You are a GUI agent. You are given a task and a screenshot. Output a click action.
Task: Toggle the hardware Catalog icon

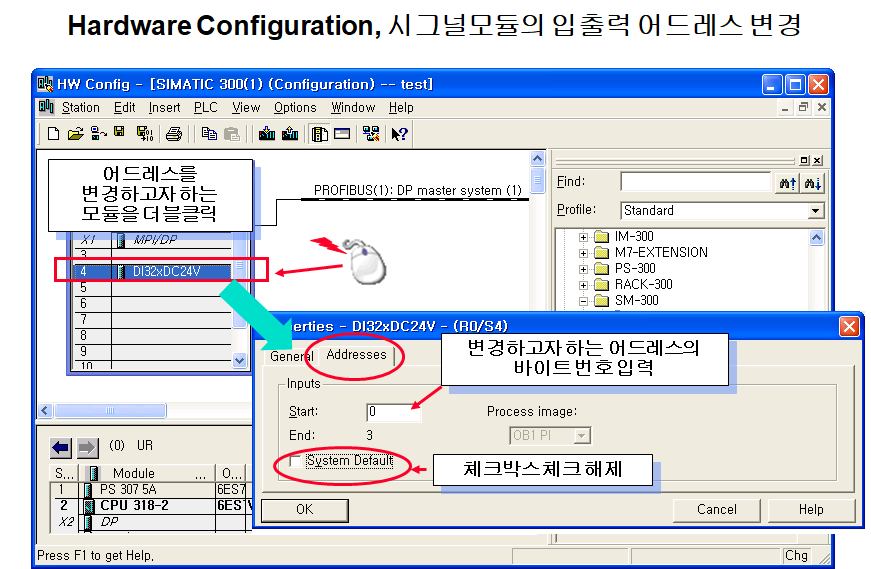click(x=319, y=134)
